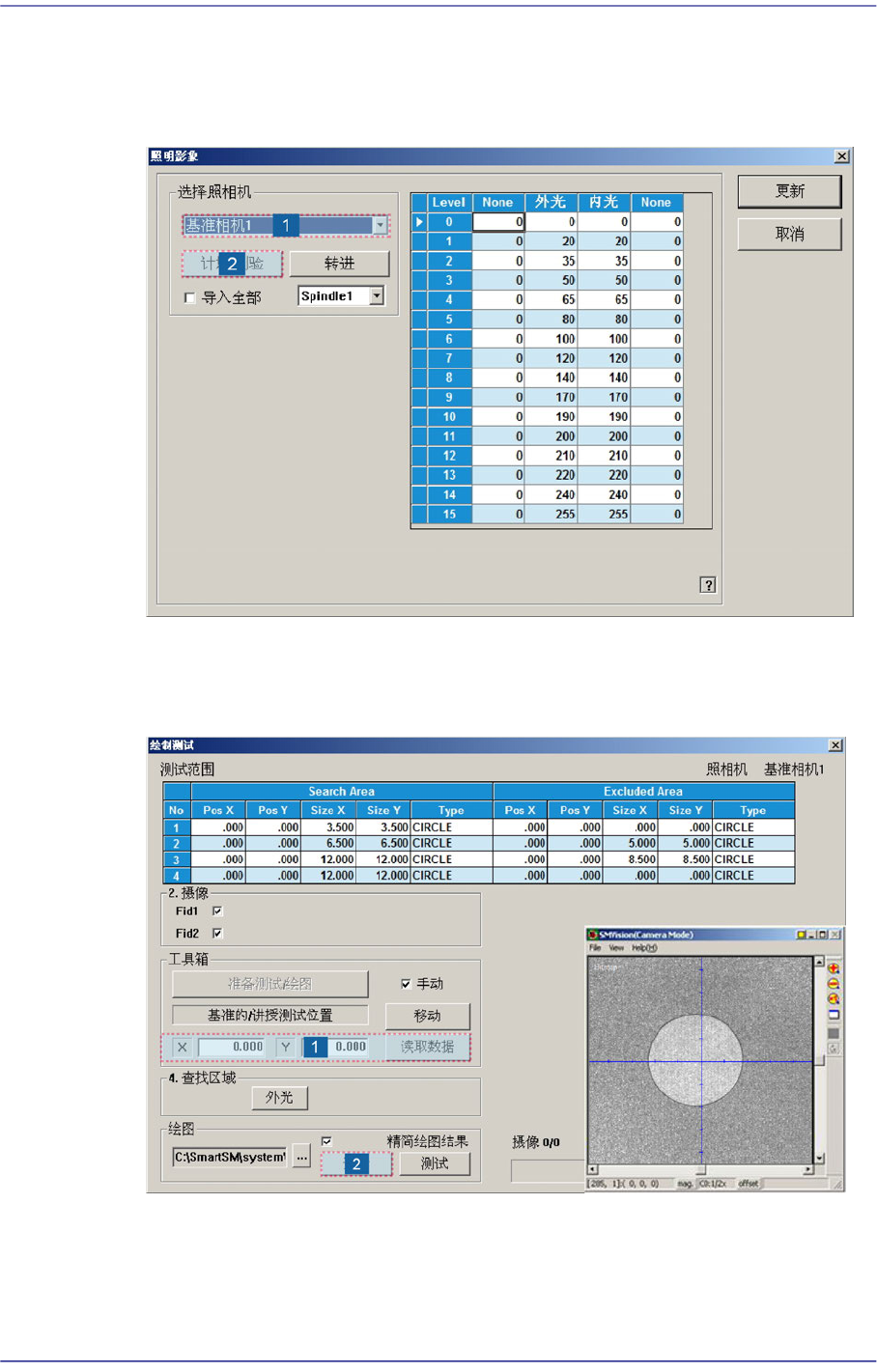Click the 转进 button
This screenshot has width=877, height=1372.
pos(339,264)
